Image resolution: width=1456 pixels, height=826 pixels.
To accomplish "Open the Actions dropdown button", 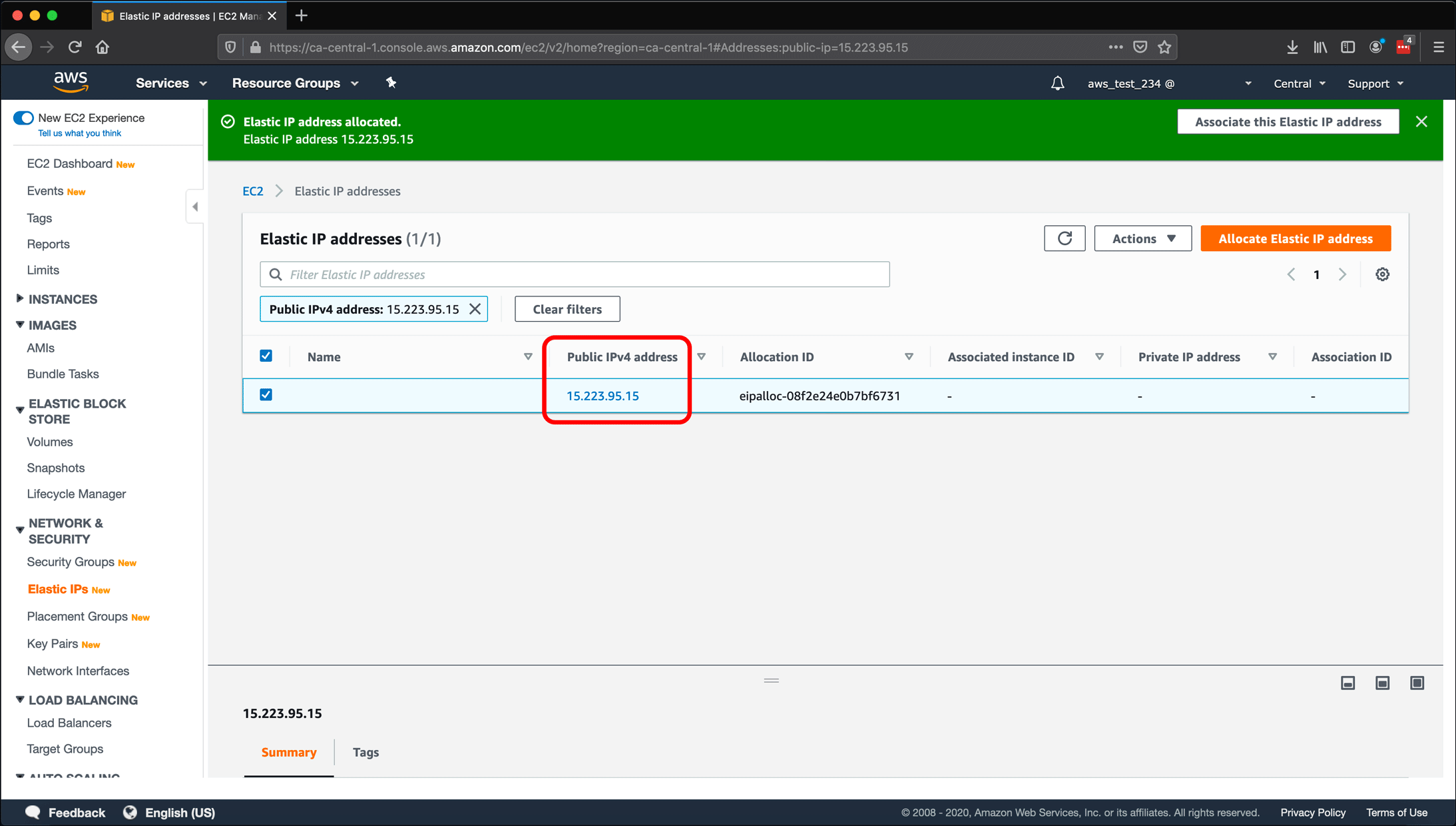I will (x=1142, y=238).
